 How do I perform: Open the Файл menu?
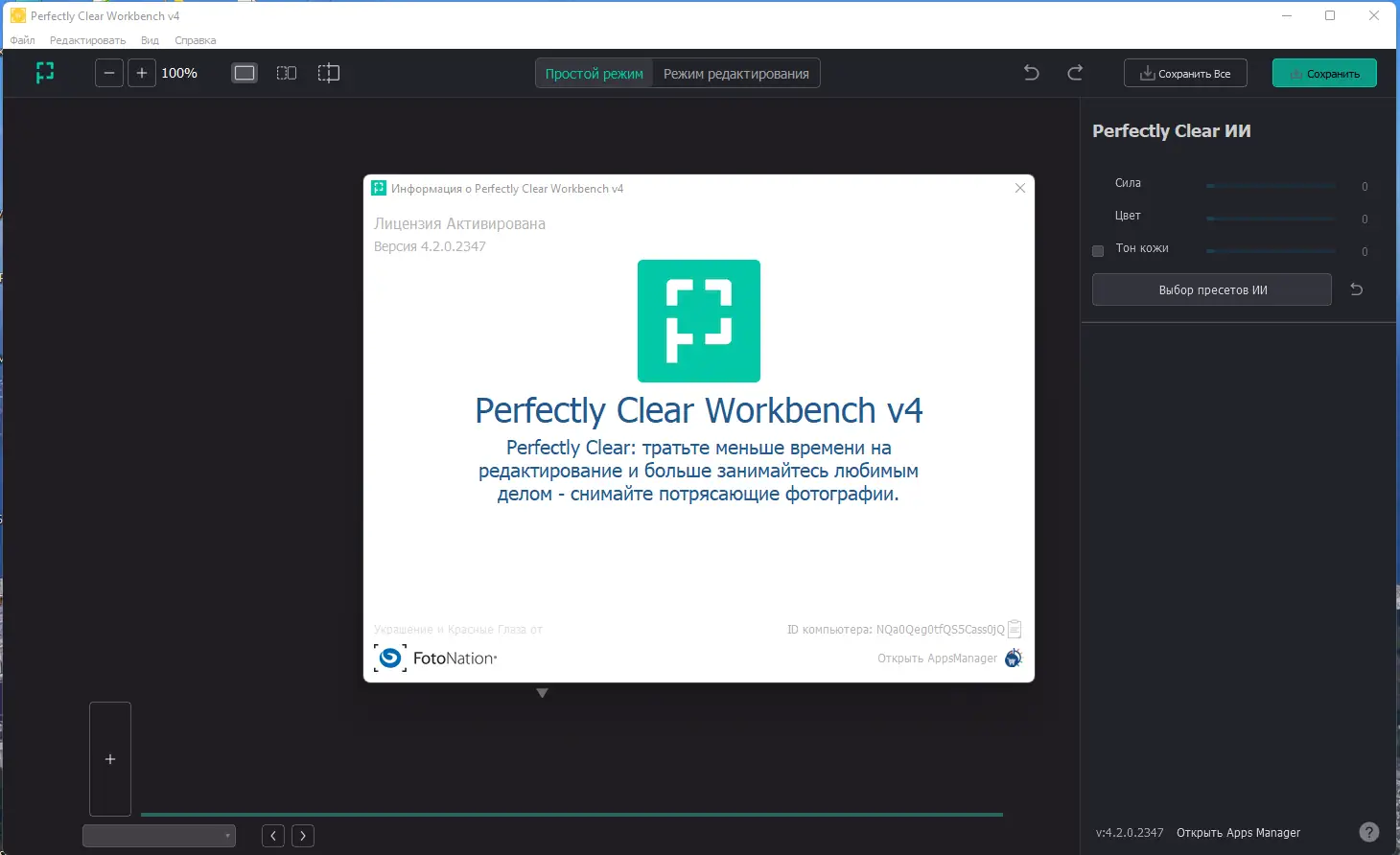(x=22, y=40)
